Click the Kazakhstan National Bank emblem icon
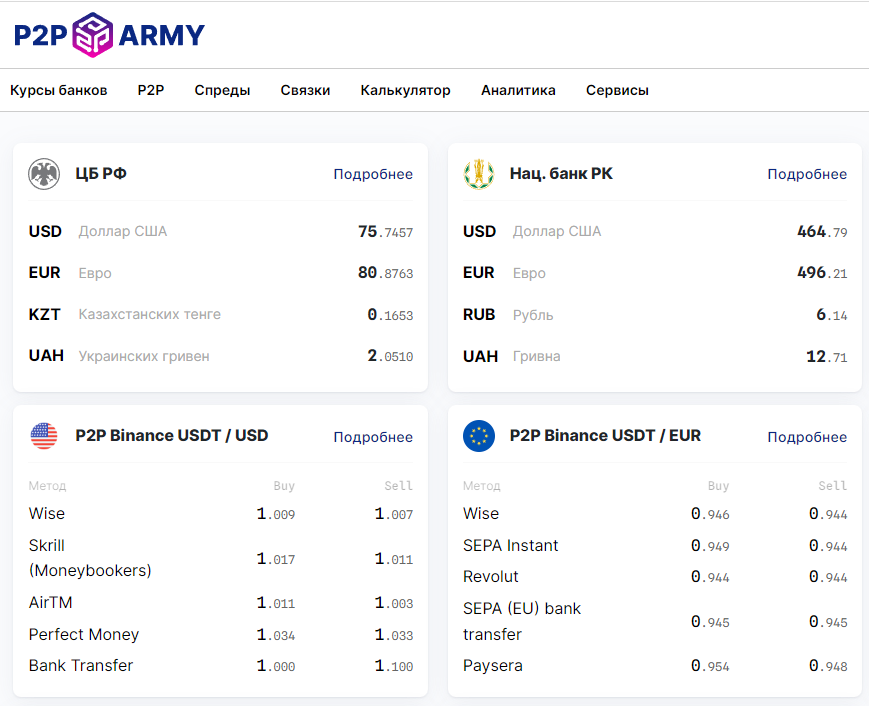Screen dimensions: 869x706 point(479,174)
